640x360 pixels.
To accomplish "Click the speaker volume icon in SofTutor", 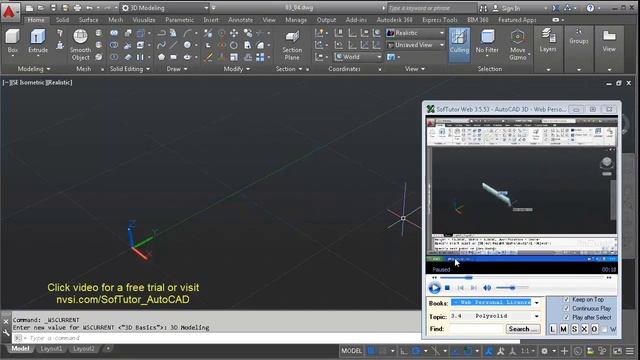I will [487, 288].
